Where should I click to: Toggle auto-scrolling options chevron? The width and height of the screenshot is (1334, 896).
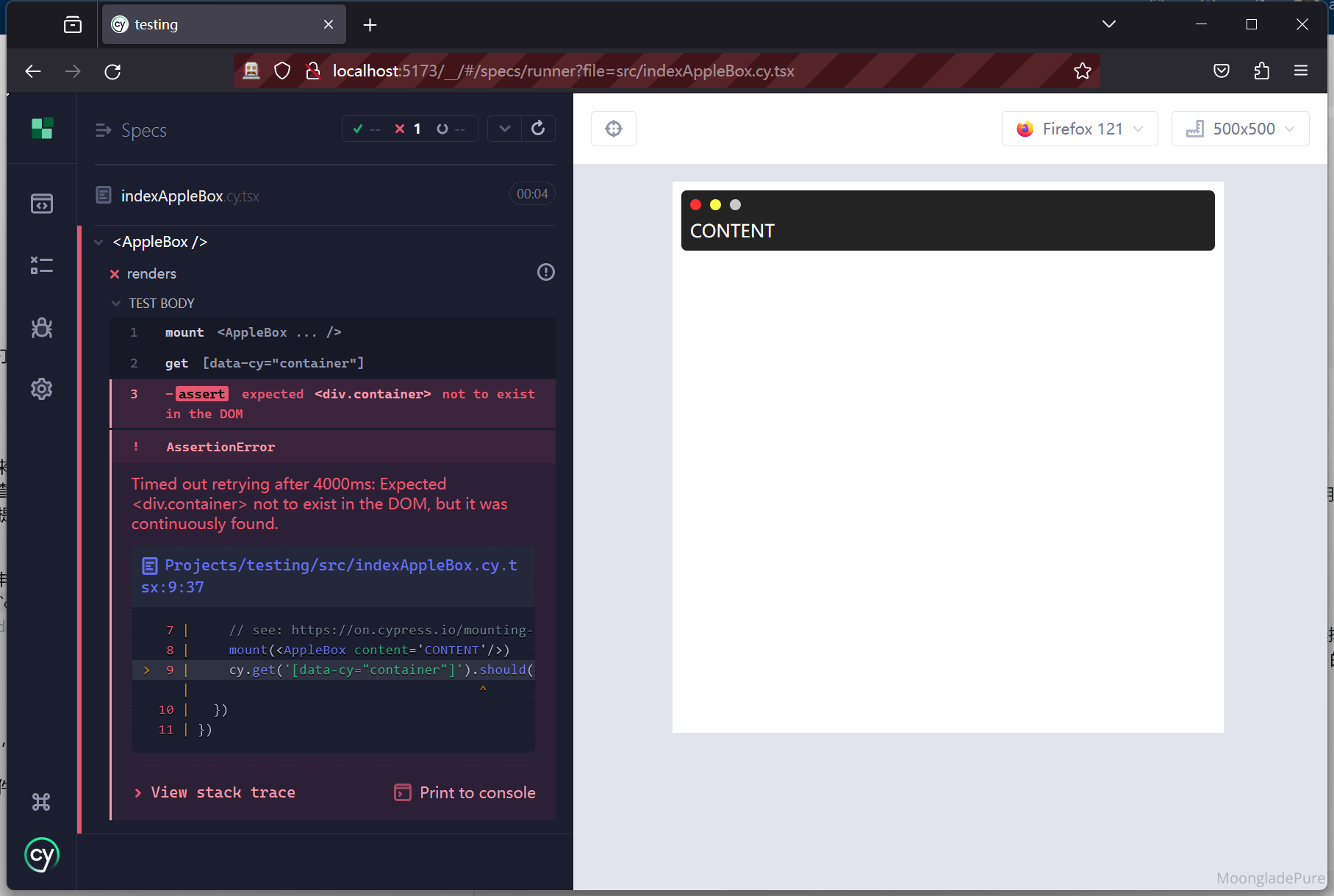coord(504,129)
